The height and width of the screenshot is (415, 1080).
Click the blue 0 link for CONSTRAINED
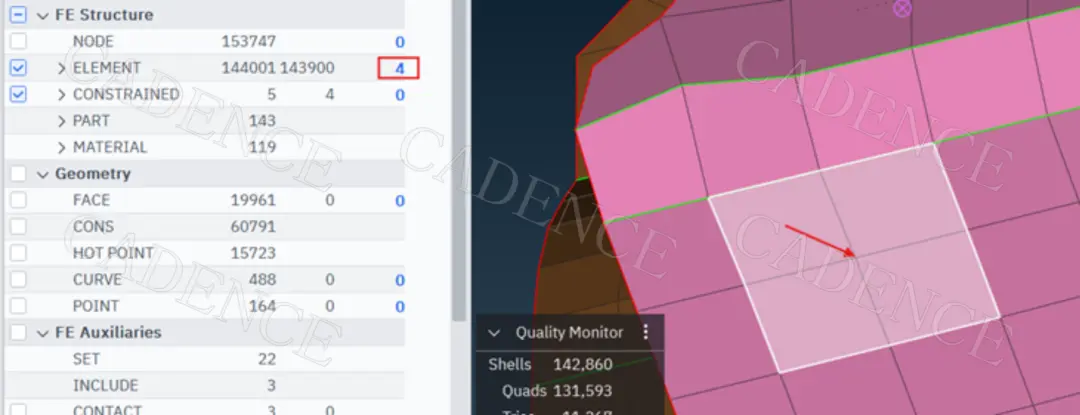(399, 95)
